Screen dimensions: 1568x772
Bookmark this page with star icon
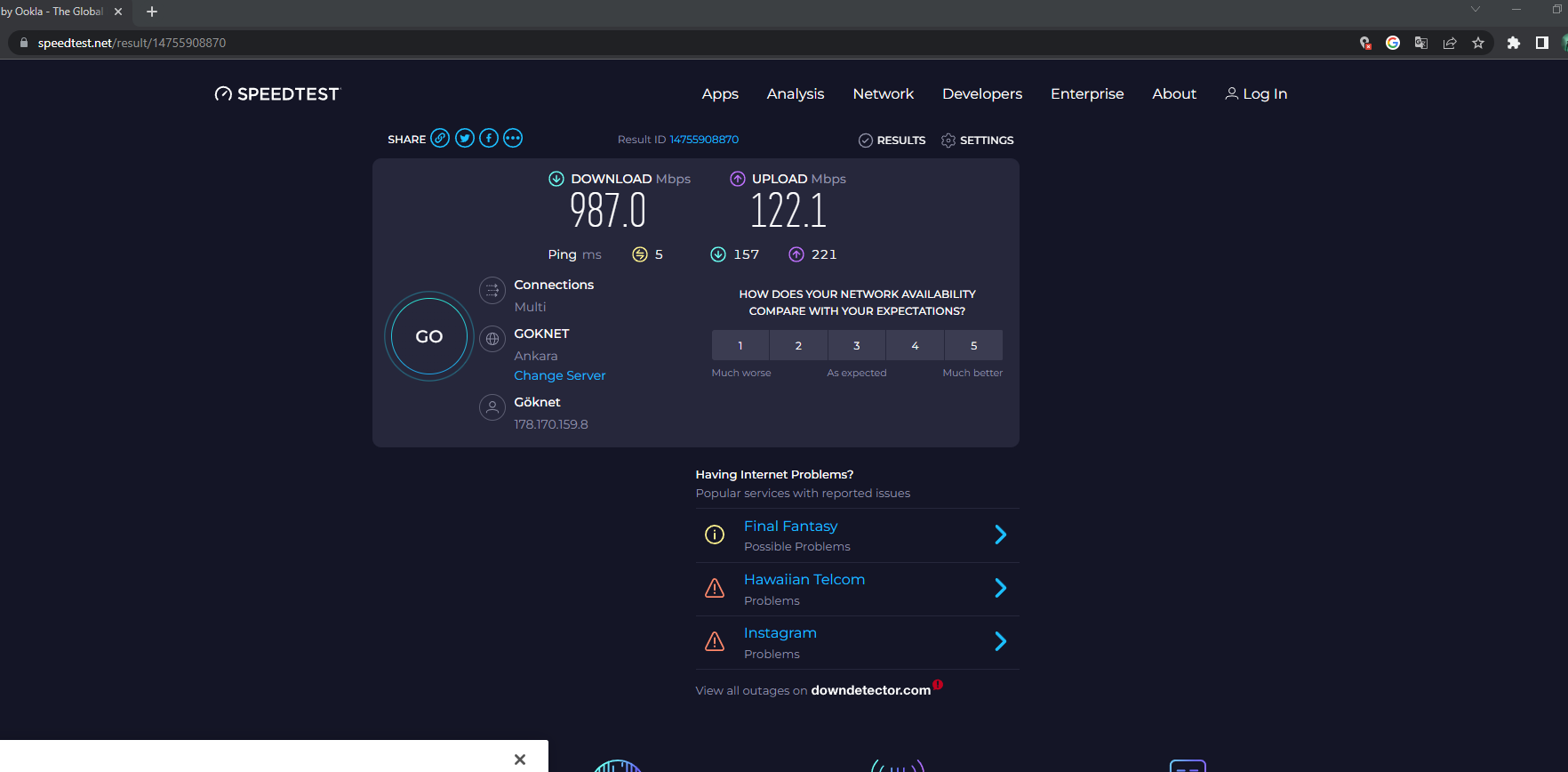(x=1478, y=43)
